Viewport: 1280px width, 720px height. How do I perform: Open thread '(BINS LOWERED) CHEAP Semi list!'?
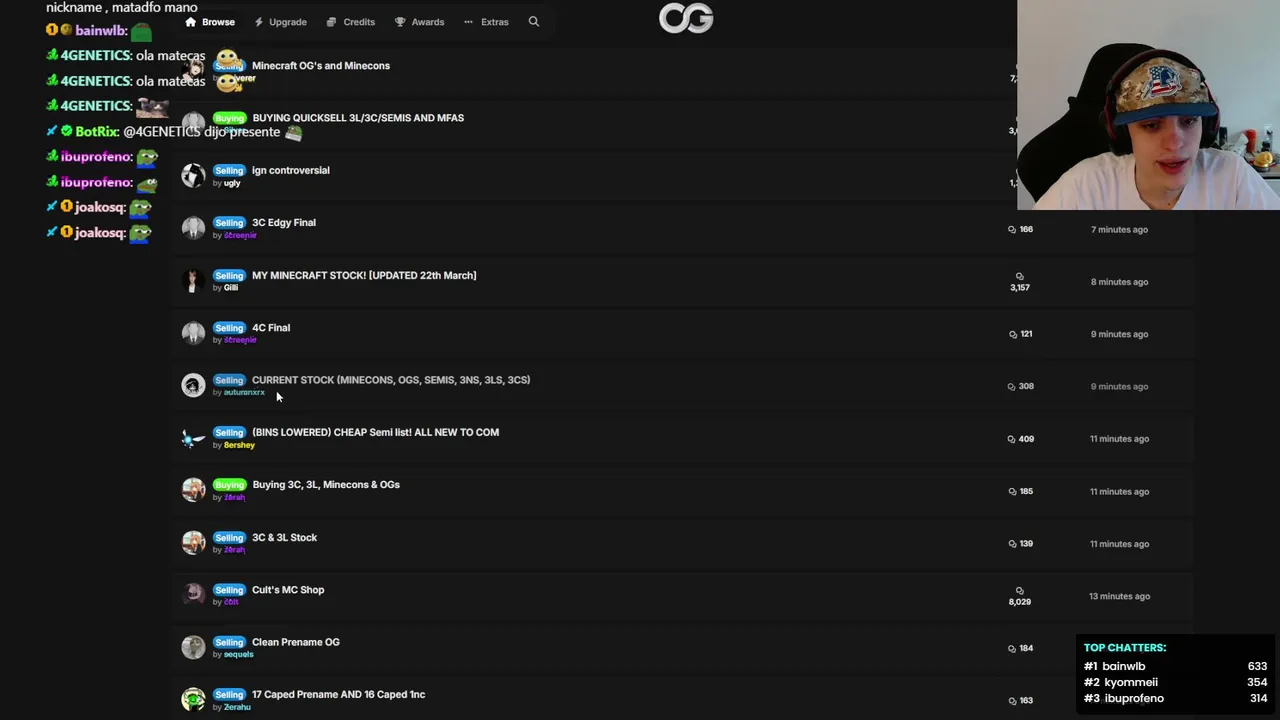pos(375,432)
